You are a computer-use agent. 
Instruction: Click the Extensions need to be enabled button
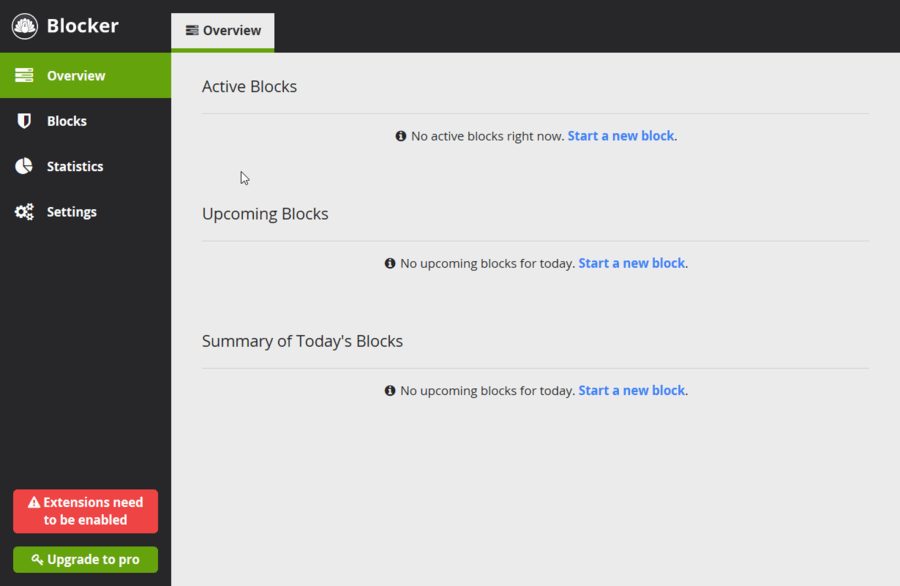pyautogui.click(x=86, y=511)
